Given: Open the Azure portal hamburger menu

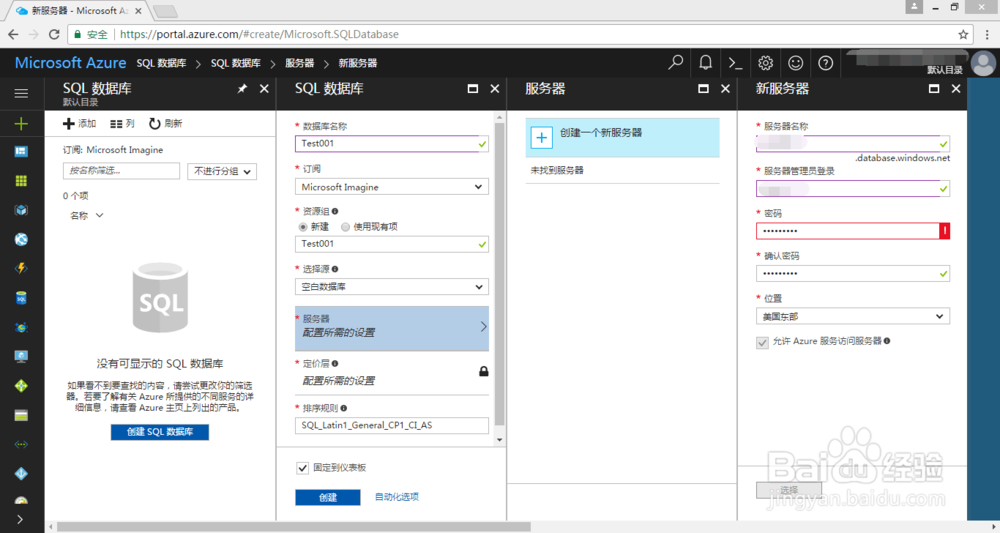Looking at the screenshot, I should [x=21, y=94].
